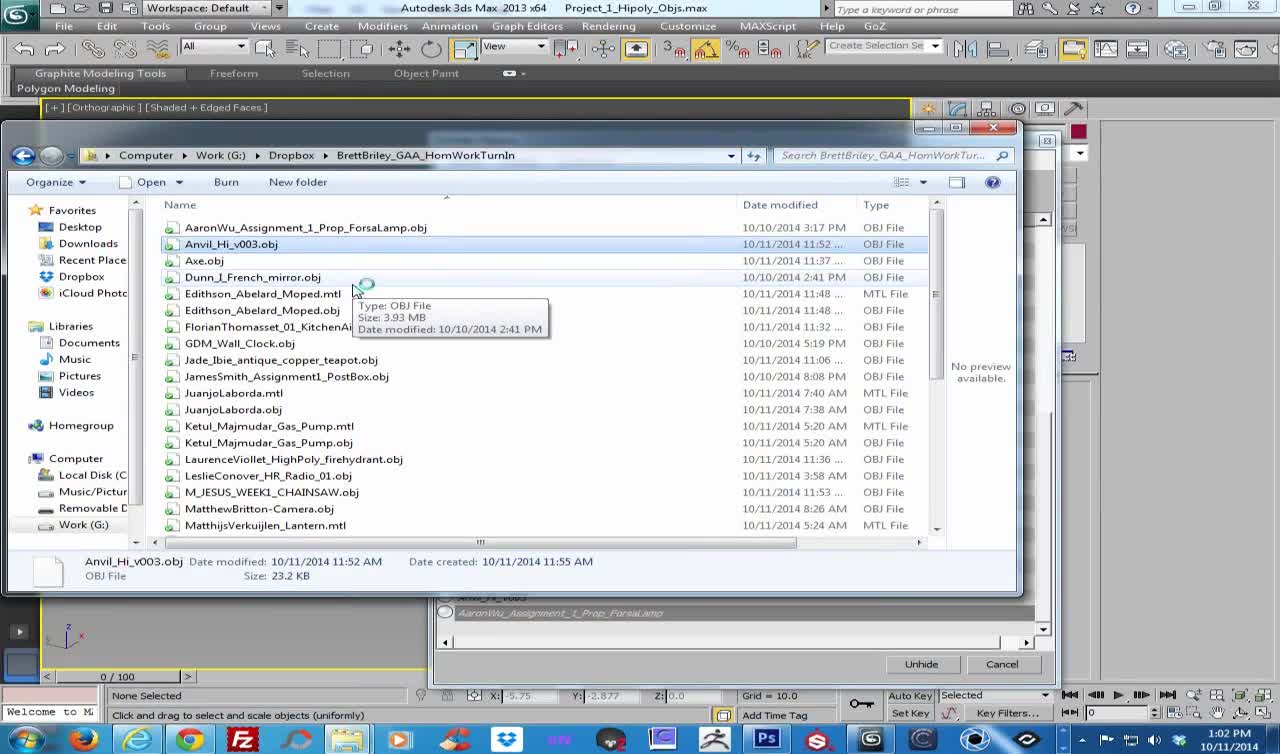Viewport: 1280px width, 754px height.
Task: Activate the Select and Uniform Scale tool
Action: [x=464, y=48]
